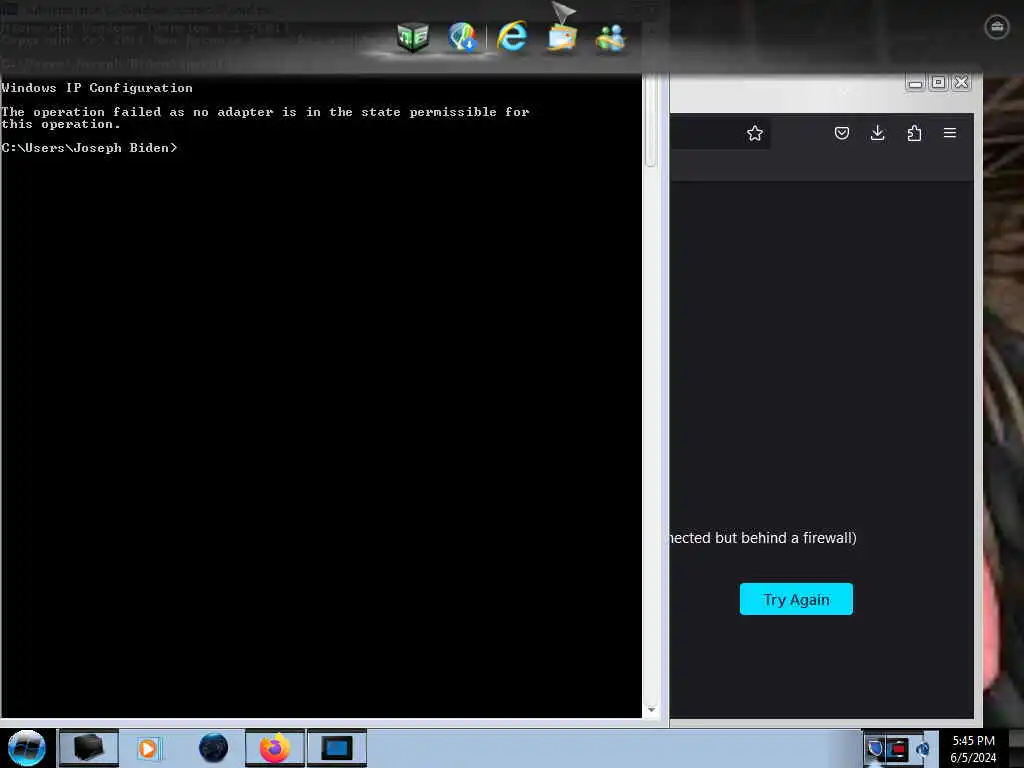Screen dimensions: 1024x768
Task: Click the briefcase icon in top-right corner
Action: (x=996, y=27)
